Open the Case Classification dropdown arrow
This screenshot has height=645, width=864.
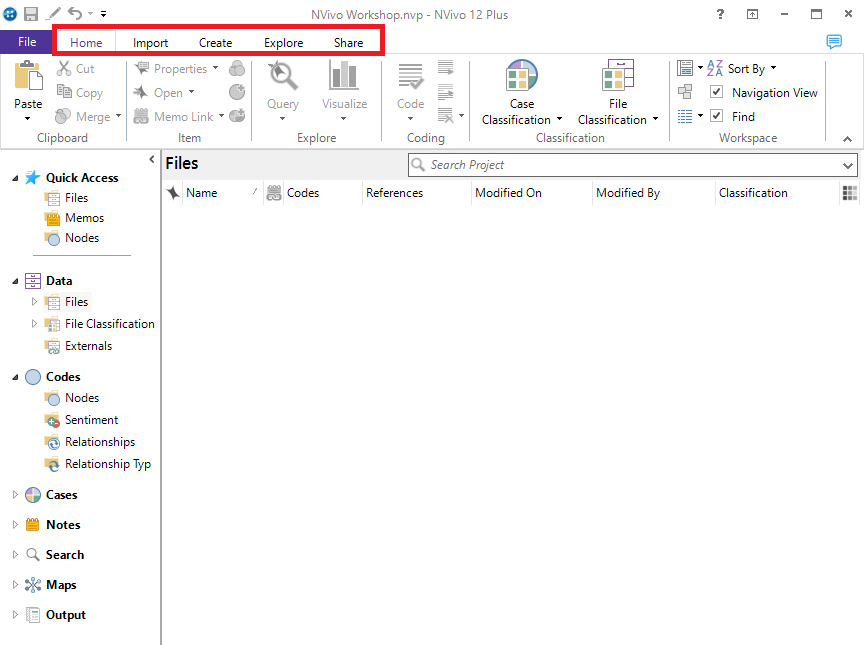coord(559,118)
